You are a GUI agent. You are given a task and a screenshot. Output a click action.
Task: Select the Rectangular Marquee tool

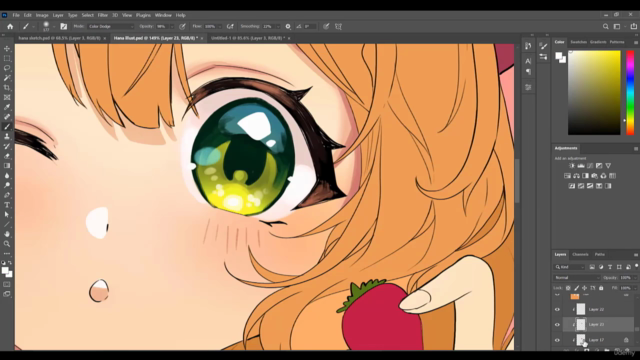point(7,58)
